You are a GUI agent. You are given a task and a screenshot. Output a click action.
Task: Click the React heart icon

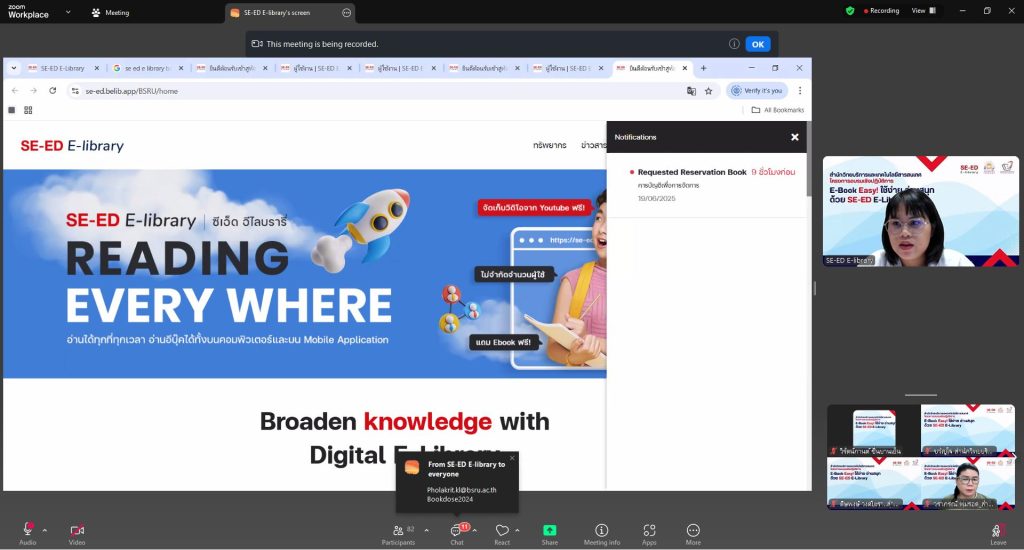pyautogui.click(x=502, y=530)
